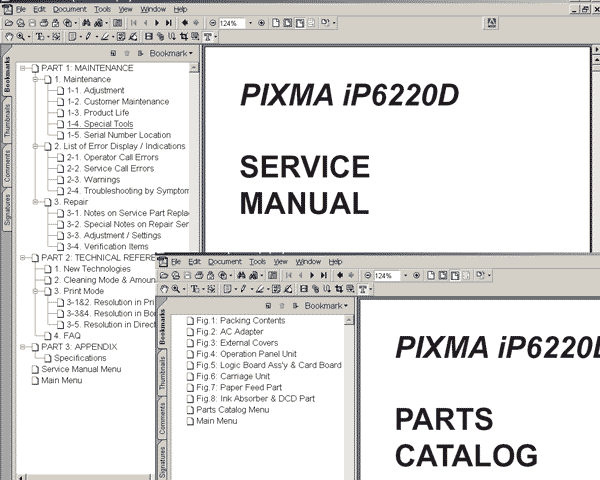Open Fig.6: Carriage Unit bookmark
This screenshot has width=600, height=480.
pyautogui.click(x=233, y=376)
